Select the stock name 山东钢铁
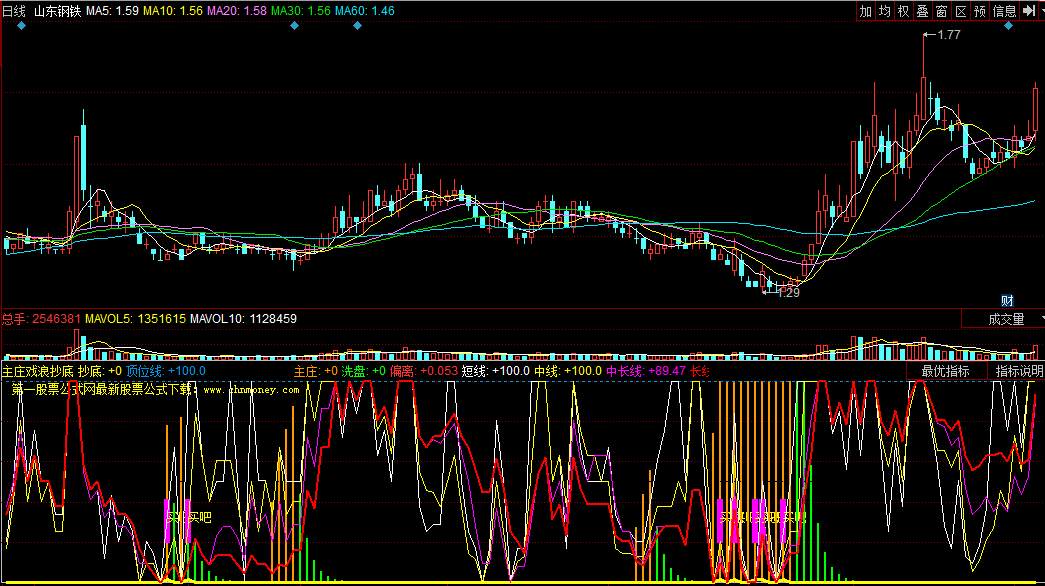Image resolution: width=1045 pixels, height=586 pixels. coord(57,11)
